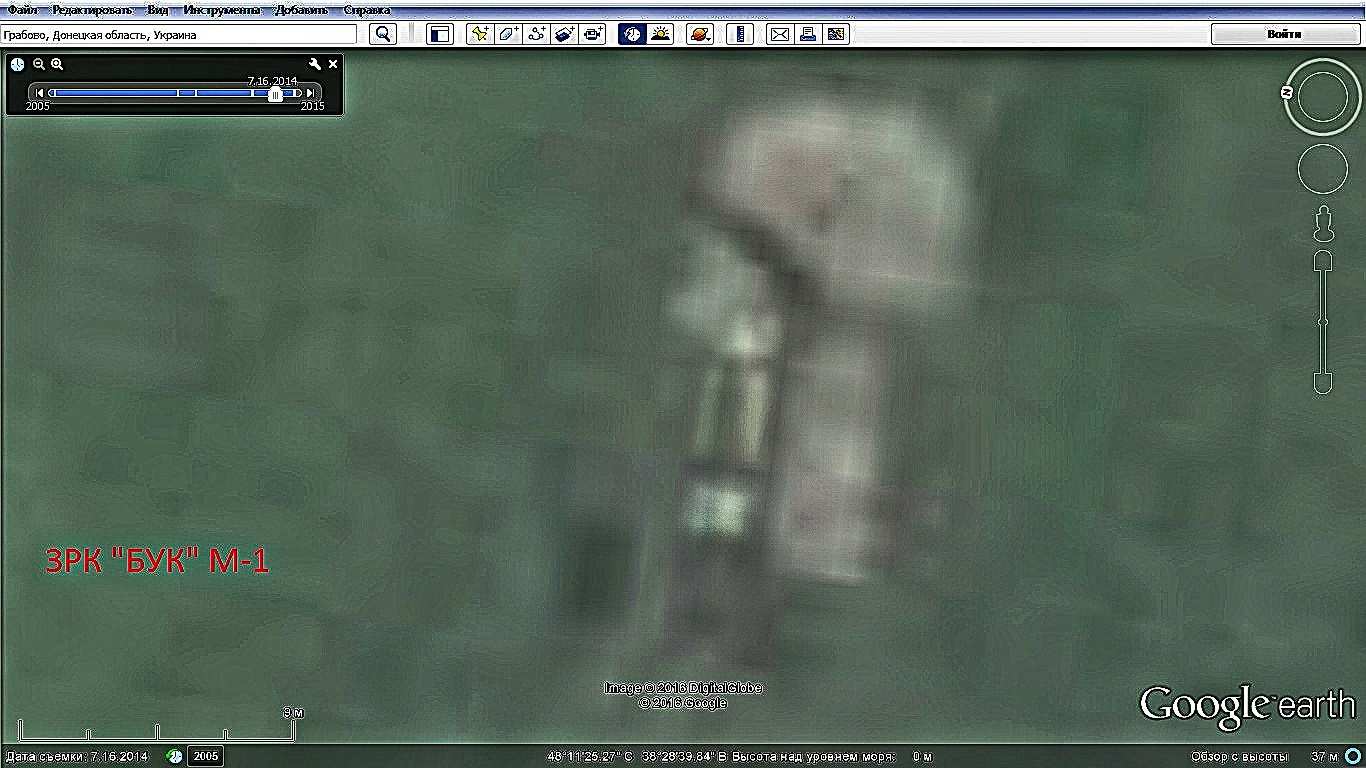Image resolution: width=1366 pixels, height=768 pixels.
Task: Click the 2005 historical imagery button
Action: click(205, 756)
